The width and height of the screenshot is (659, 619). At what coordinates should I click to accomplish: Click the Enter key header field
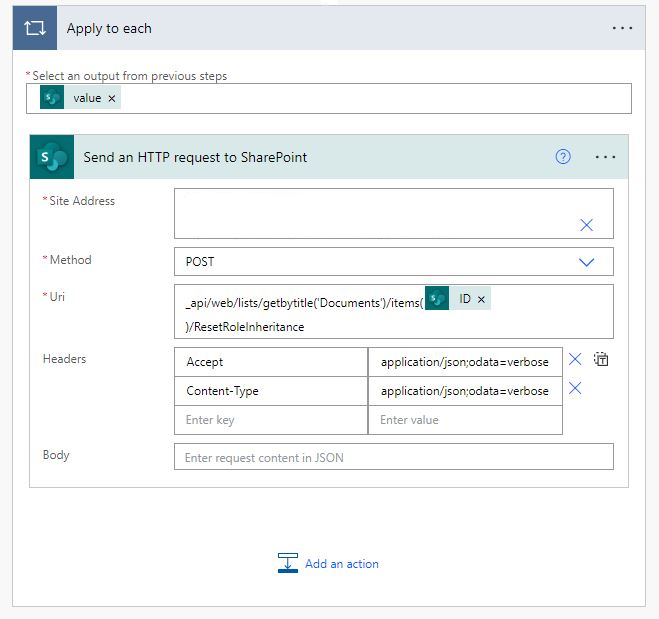pyautogui.click(x=271, y=420)
